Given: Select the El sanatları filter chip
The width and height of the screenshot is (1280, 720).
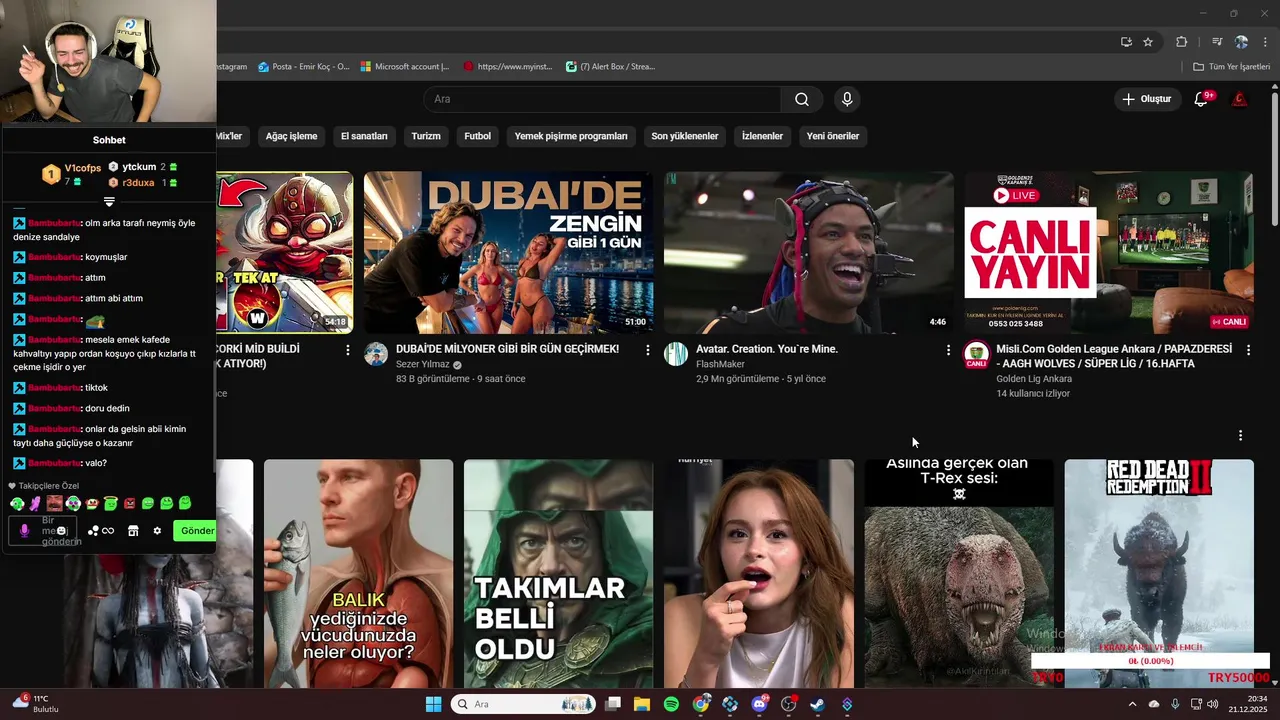Looking at the screenshot, I should tap(364, 136).
